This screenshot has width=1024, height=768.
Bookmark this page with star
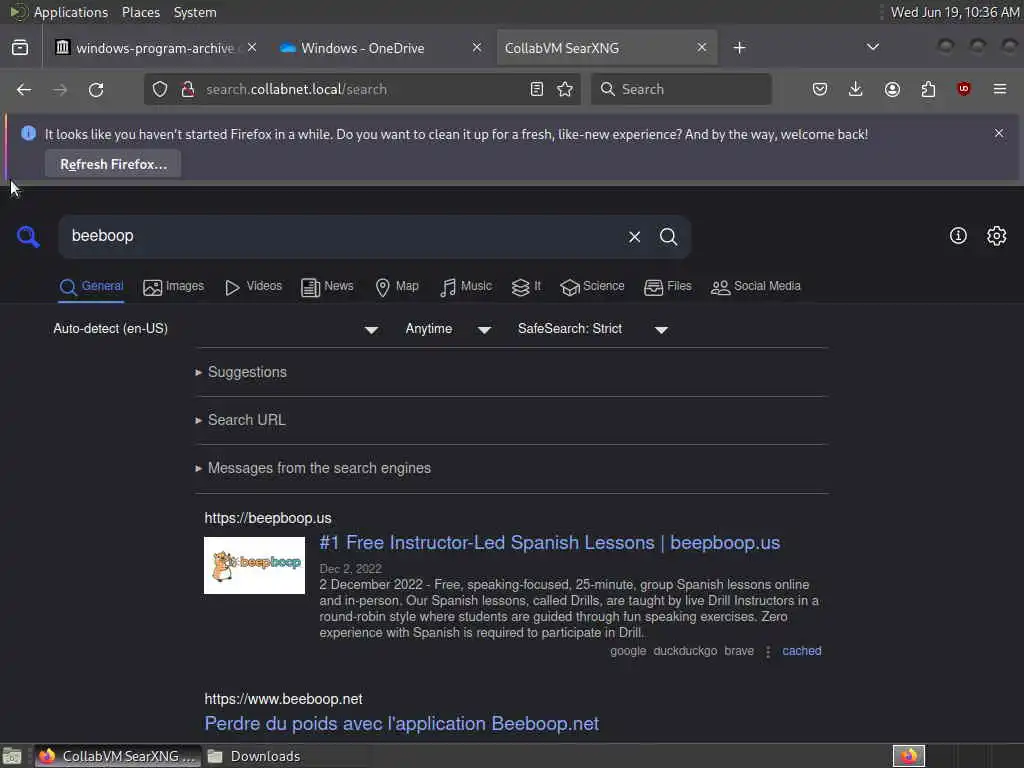coord(566,89)
